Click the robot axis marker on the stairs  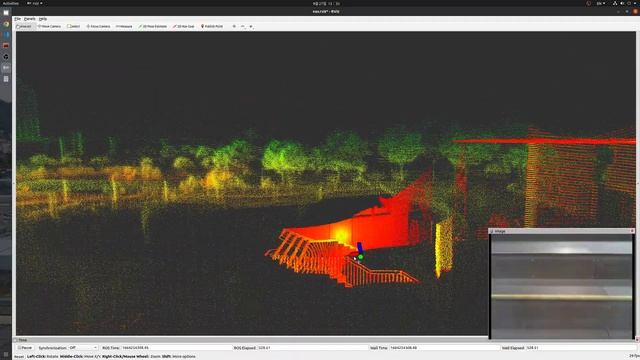pyautogui.click(x=359, y=251)
